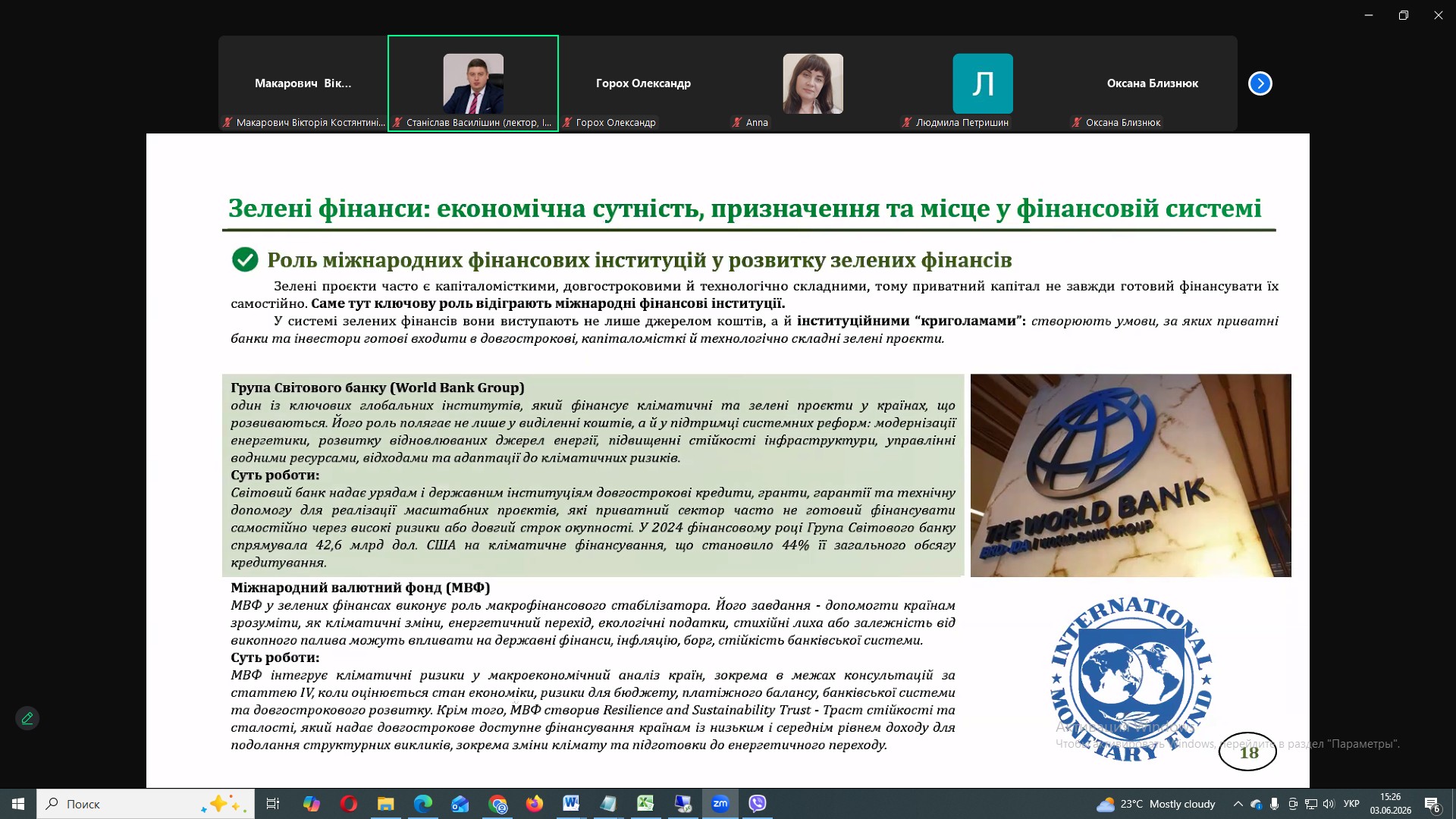
Task: Select Горох Олександр's participant tile
Action: point(643,83)
